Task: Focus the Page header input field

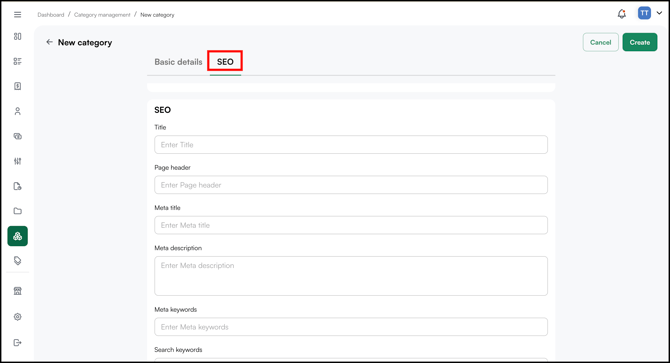Action: coord(351,185)
